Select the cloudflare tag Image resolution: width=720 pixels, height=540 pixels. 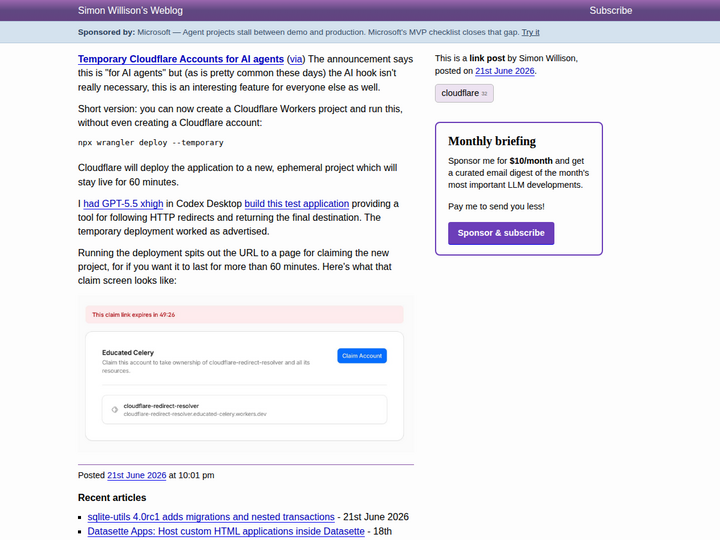click(x=464, y=93)
